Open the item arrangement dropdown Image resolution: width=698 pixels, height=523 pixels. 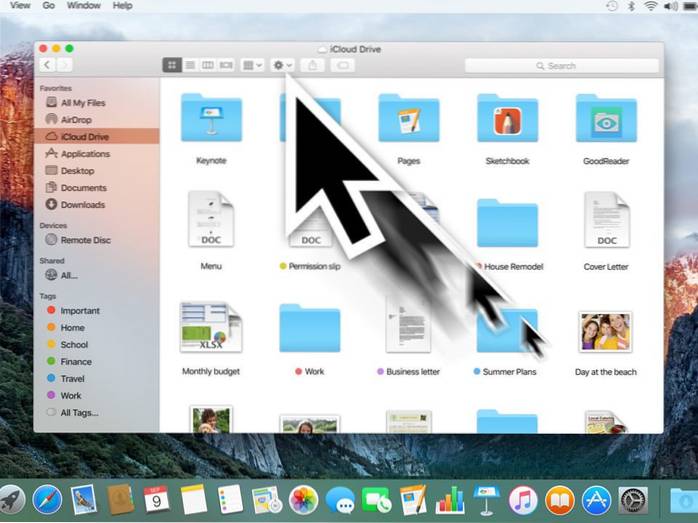coord(252,65)
